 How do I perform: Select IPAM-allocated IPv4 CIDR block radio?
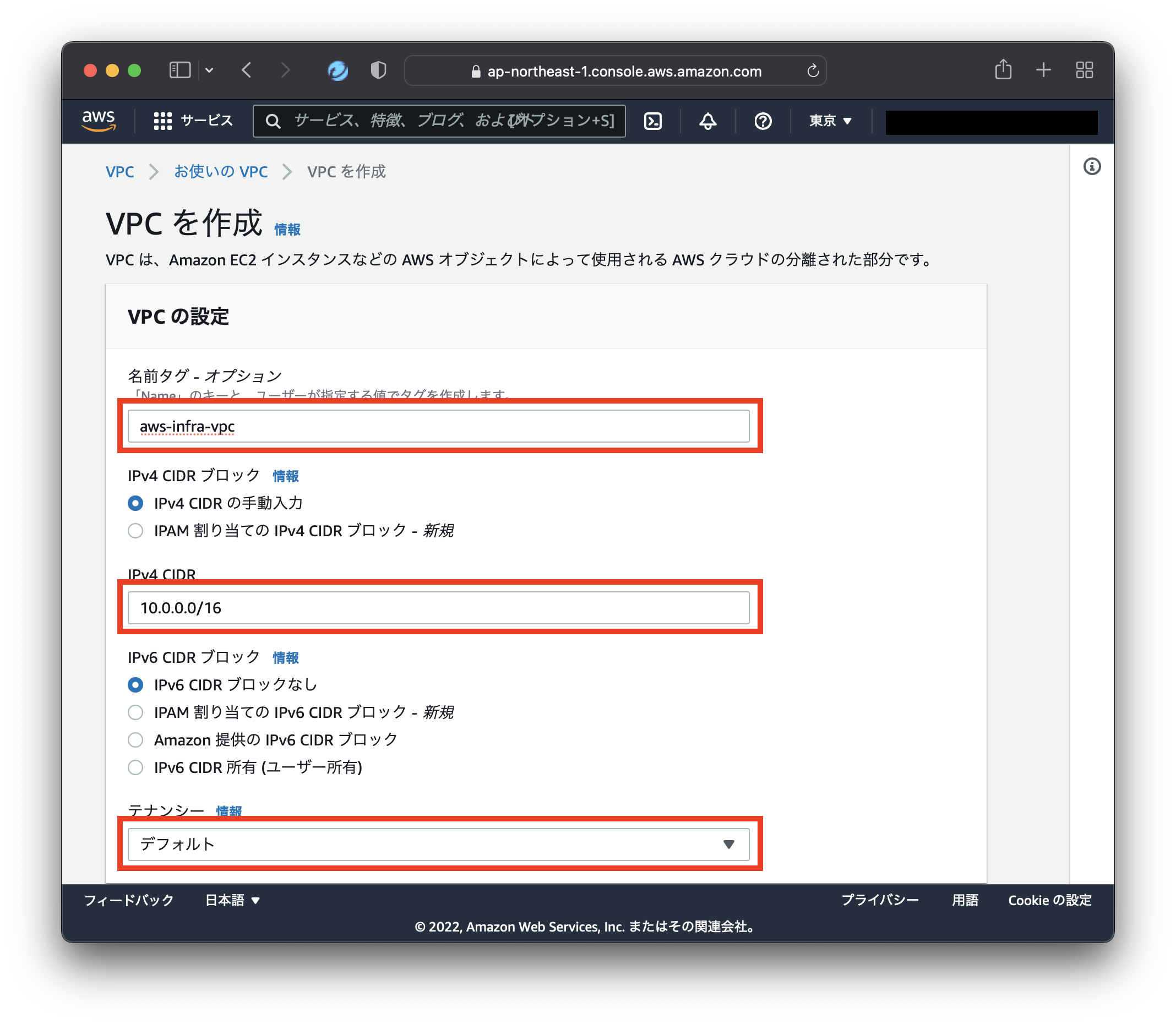[x=135, y=531]
